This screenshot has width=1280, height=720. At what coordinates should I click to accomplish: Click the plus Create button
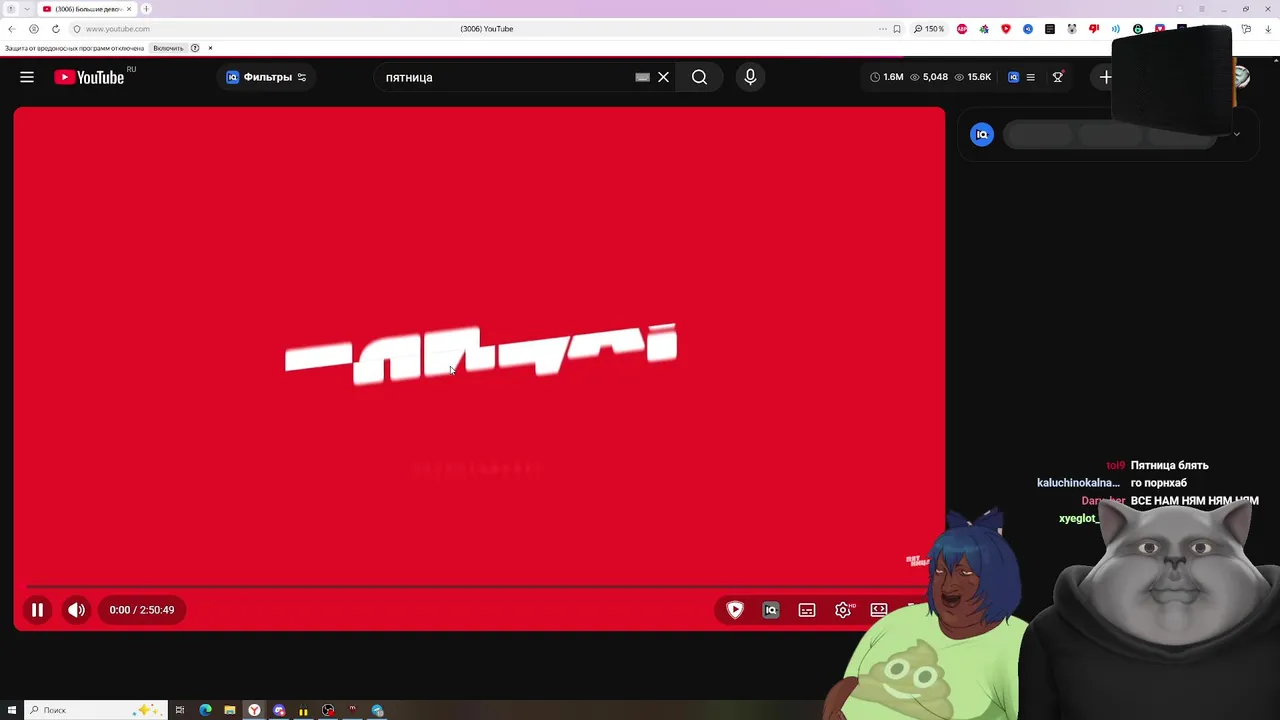tap(1105, 77)
